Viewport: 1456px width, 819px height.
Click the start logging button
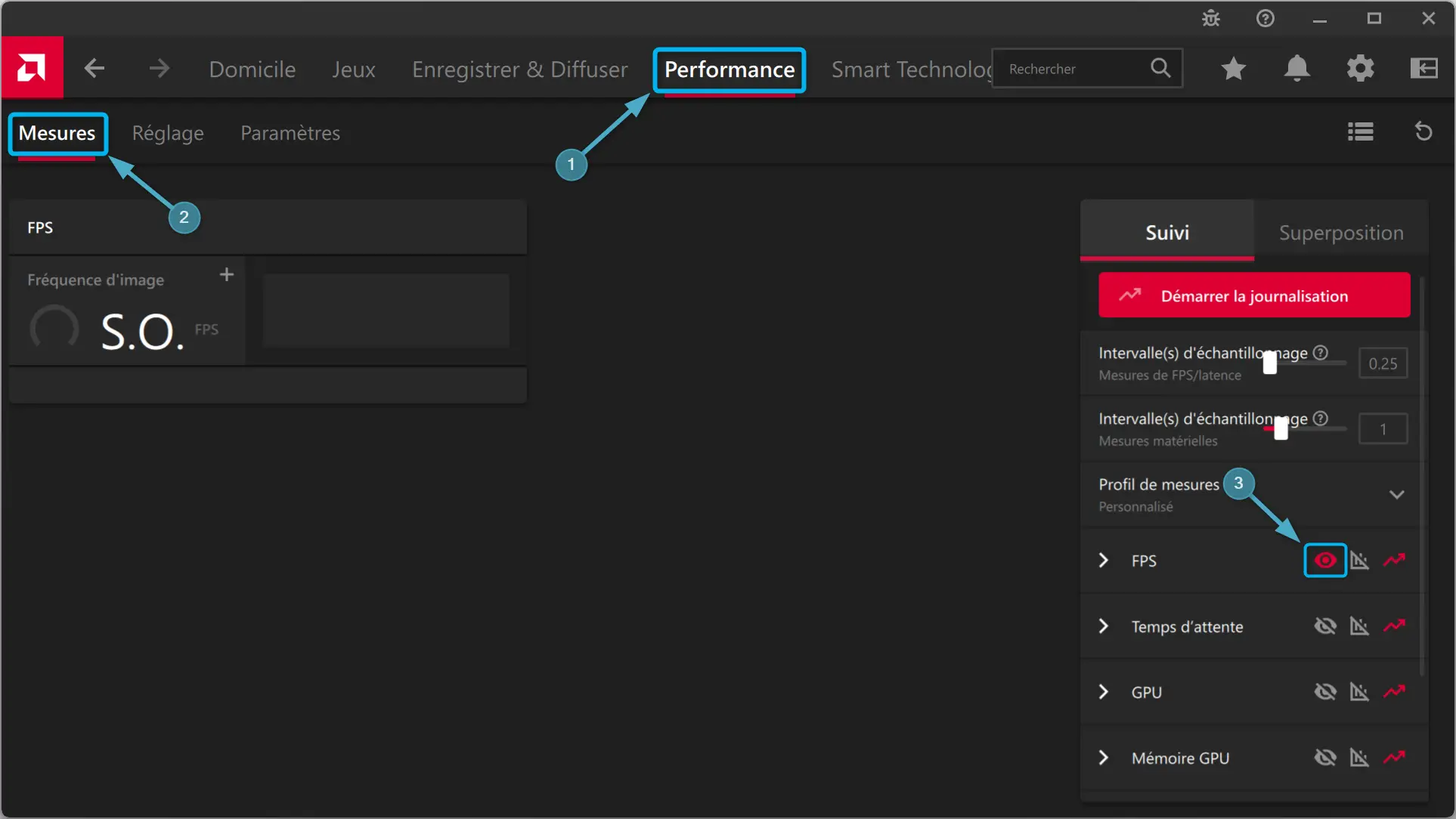[x=1255, y=295]
